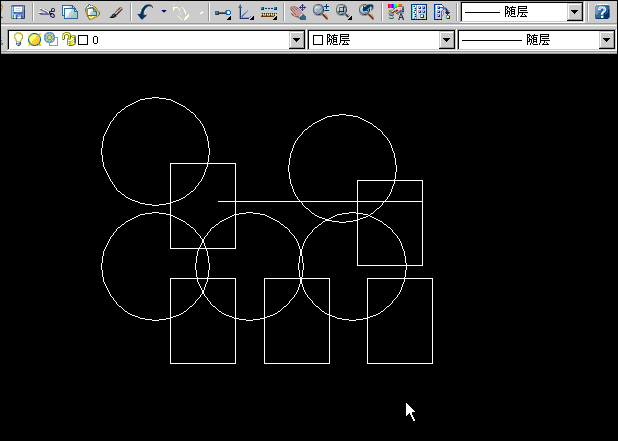The height and width of the screenshot is (441, 618).
Task: Open the Tool Palettes icon
Action: 442,12
